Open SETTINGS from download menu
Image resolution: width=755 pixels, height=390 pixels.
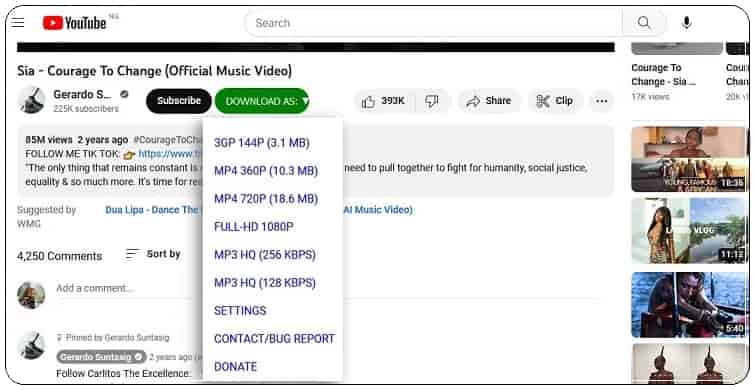(240, 311)
